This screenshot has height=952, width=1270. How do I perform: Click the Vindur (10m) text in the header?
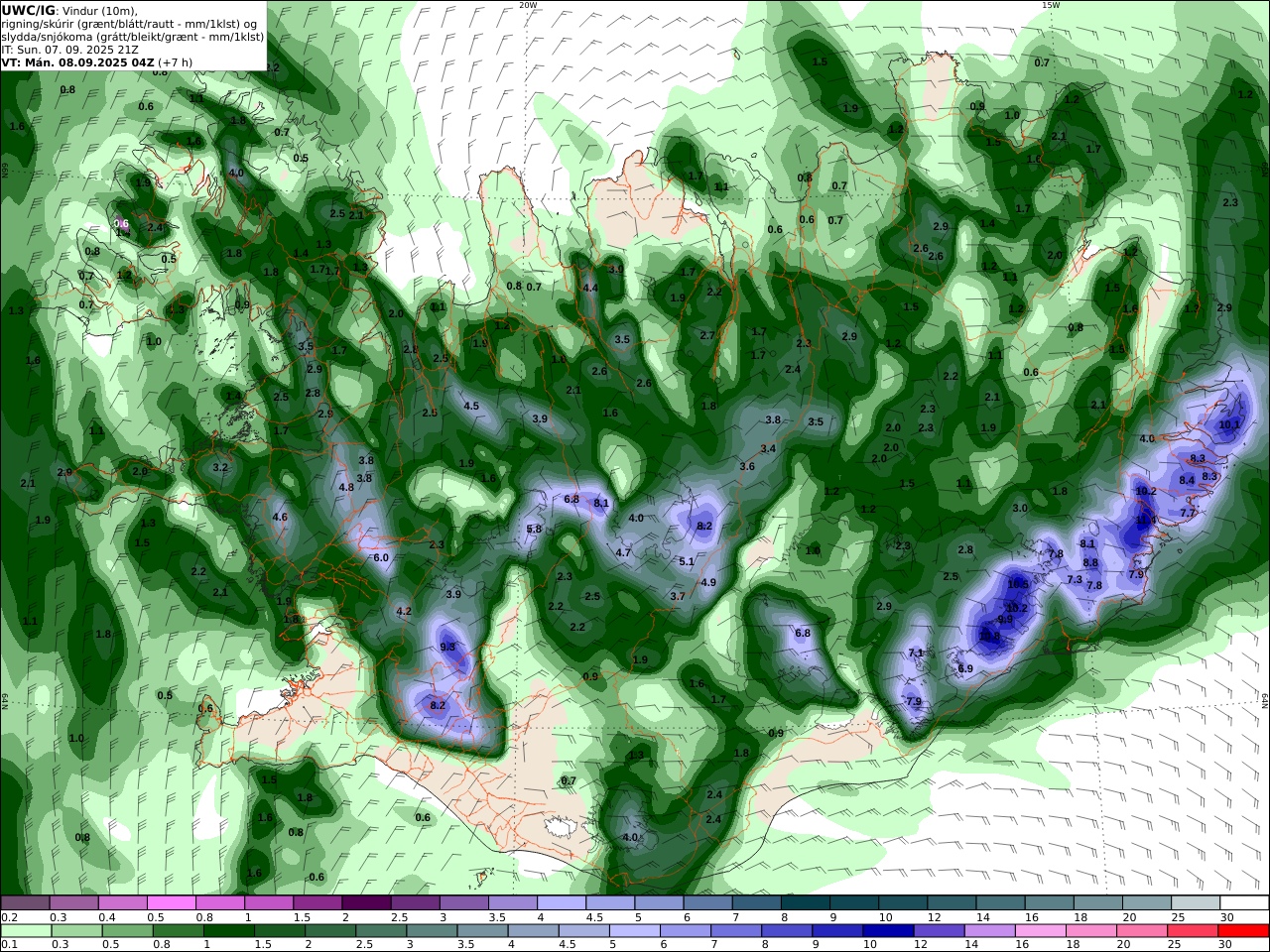[100, 10]
